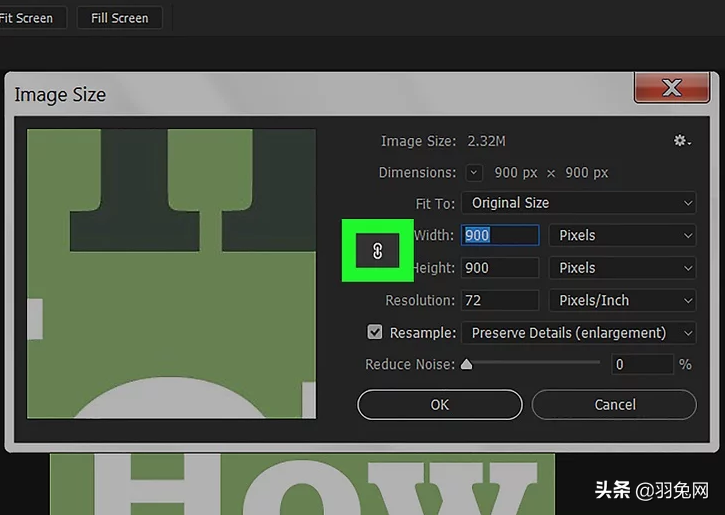Open the Image Size gear settings menu
Screen dimensions: 725x515
682,141
